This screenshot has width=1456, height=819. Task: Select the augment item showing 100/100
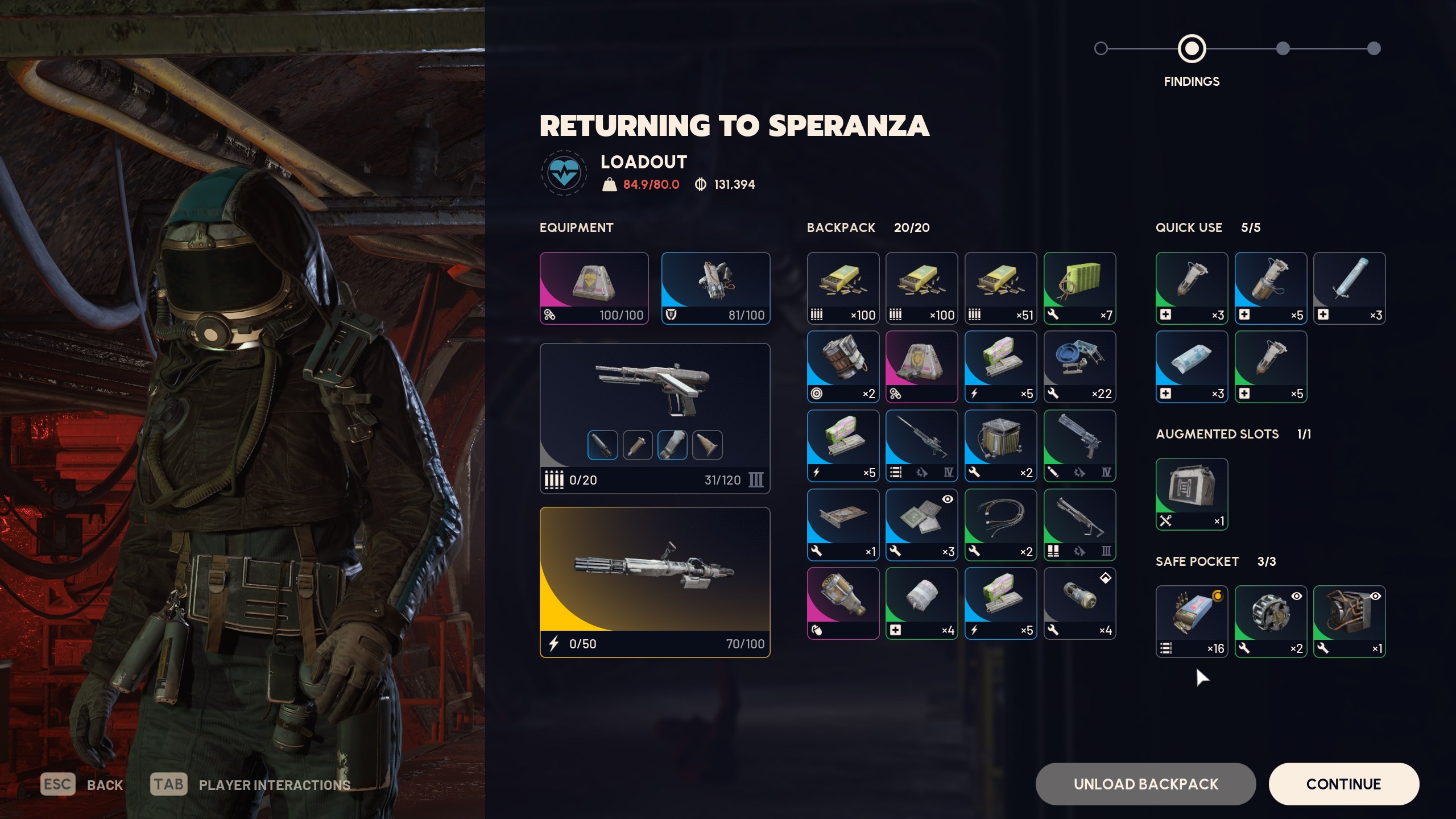[x=594, y=288]
